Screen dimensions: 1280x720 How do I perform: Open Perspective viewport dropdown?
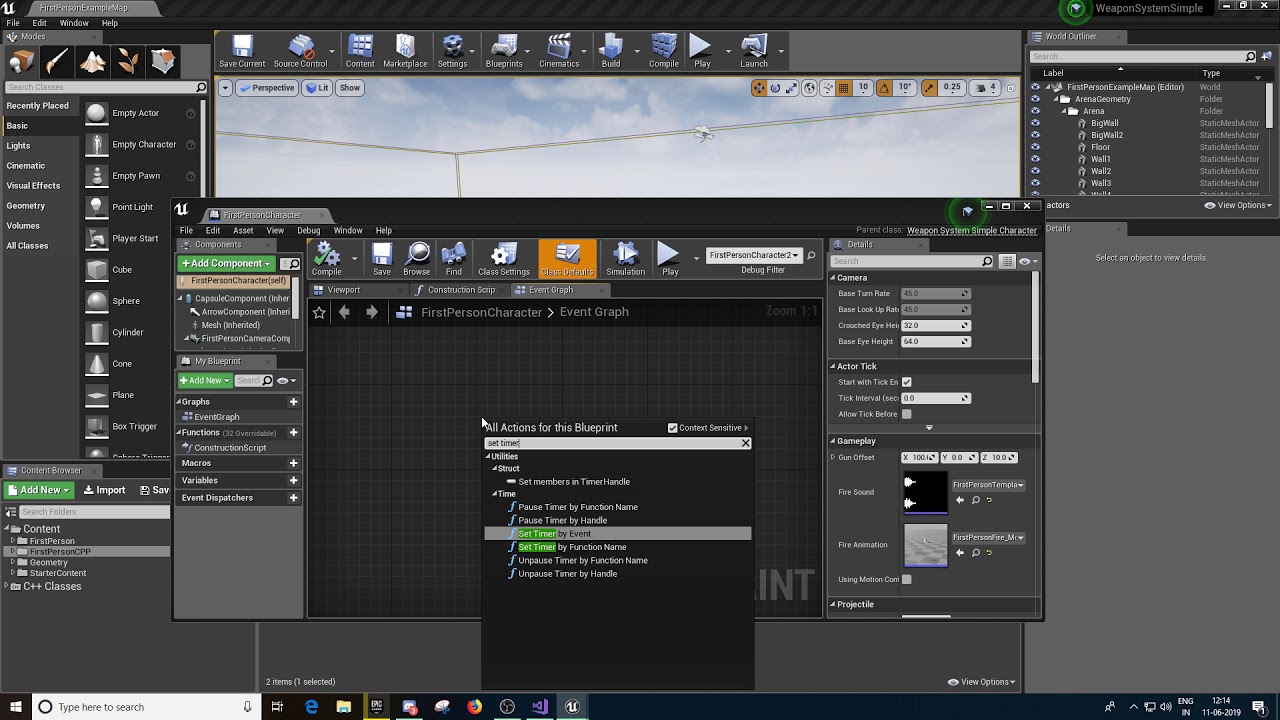(x=268, y=88)
